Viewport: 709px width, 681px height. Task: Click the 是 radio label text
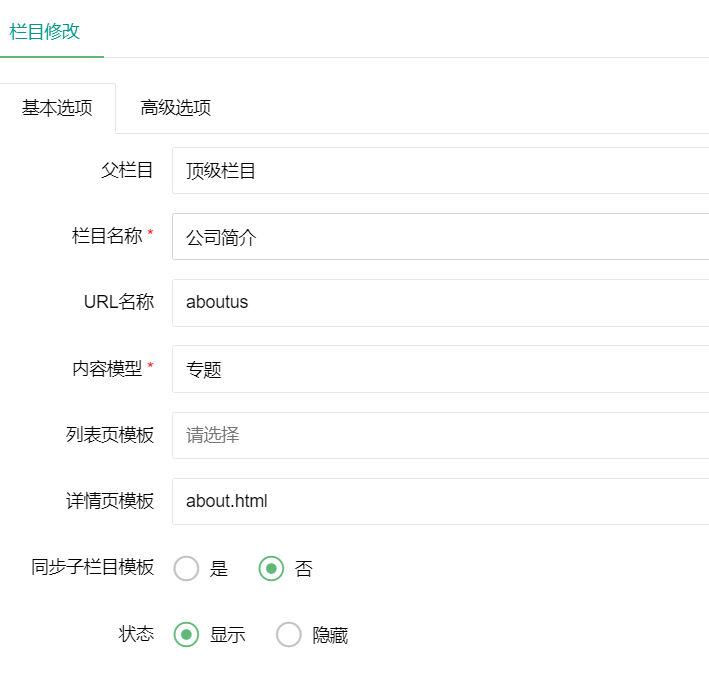[218, 568]
